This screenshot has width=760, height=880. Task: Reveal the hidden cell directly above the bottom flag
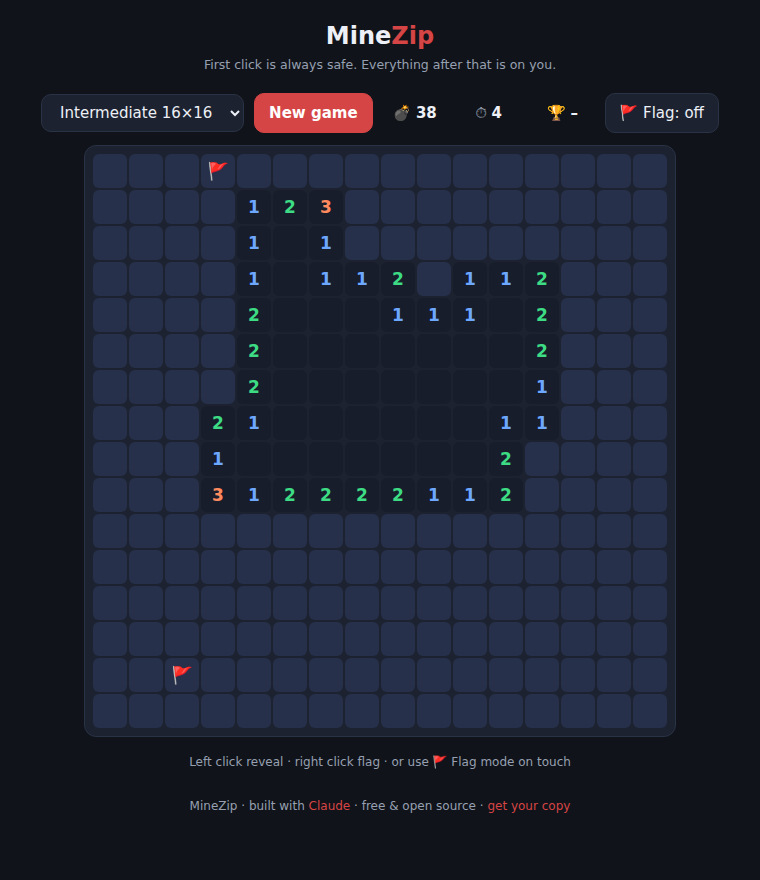[182, 639]
